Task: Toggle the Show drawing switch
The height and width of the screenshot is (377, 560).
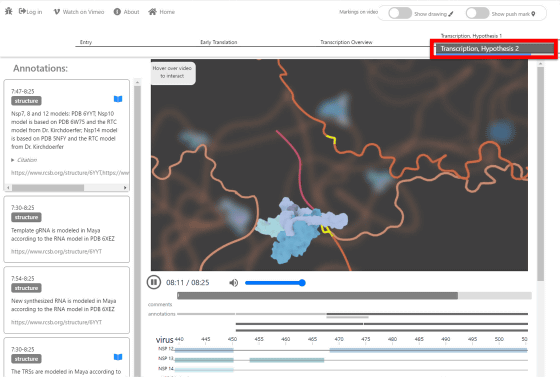Action: [400, 13]
